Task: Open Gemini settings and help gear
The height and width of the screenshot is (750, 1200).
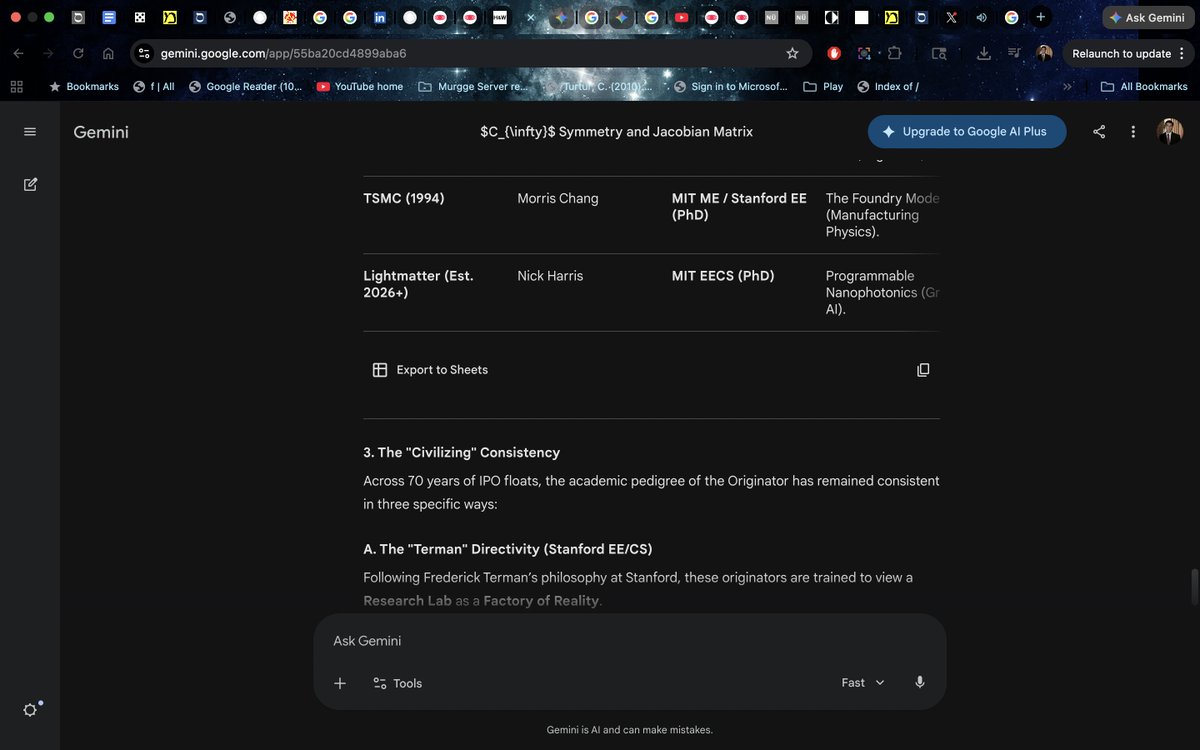Action: coord(30,710)
